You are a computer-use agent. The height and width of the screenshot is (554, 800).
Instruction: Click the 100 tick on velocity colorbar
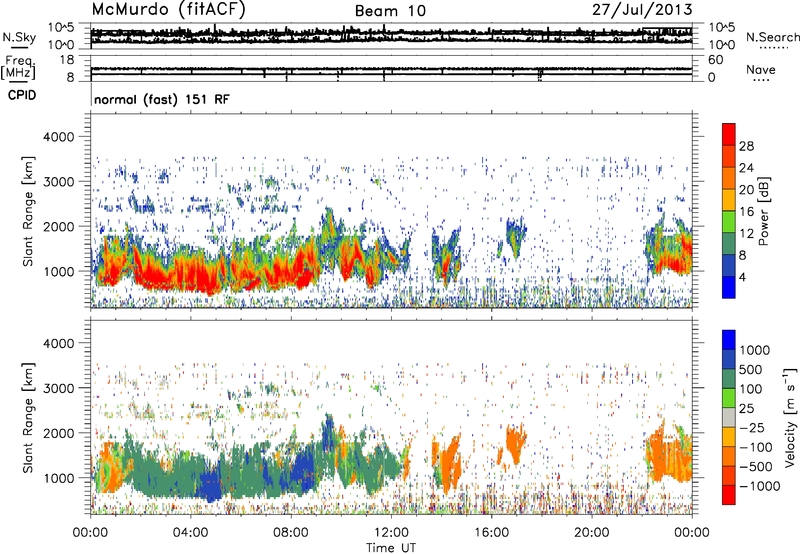[751, 389]
